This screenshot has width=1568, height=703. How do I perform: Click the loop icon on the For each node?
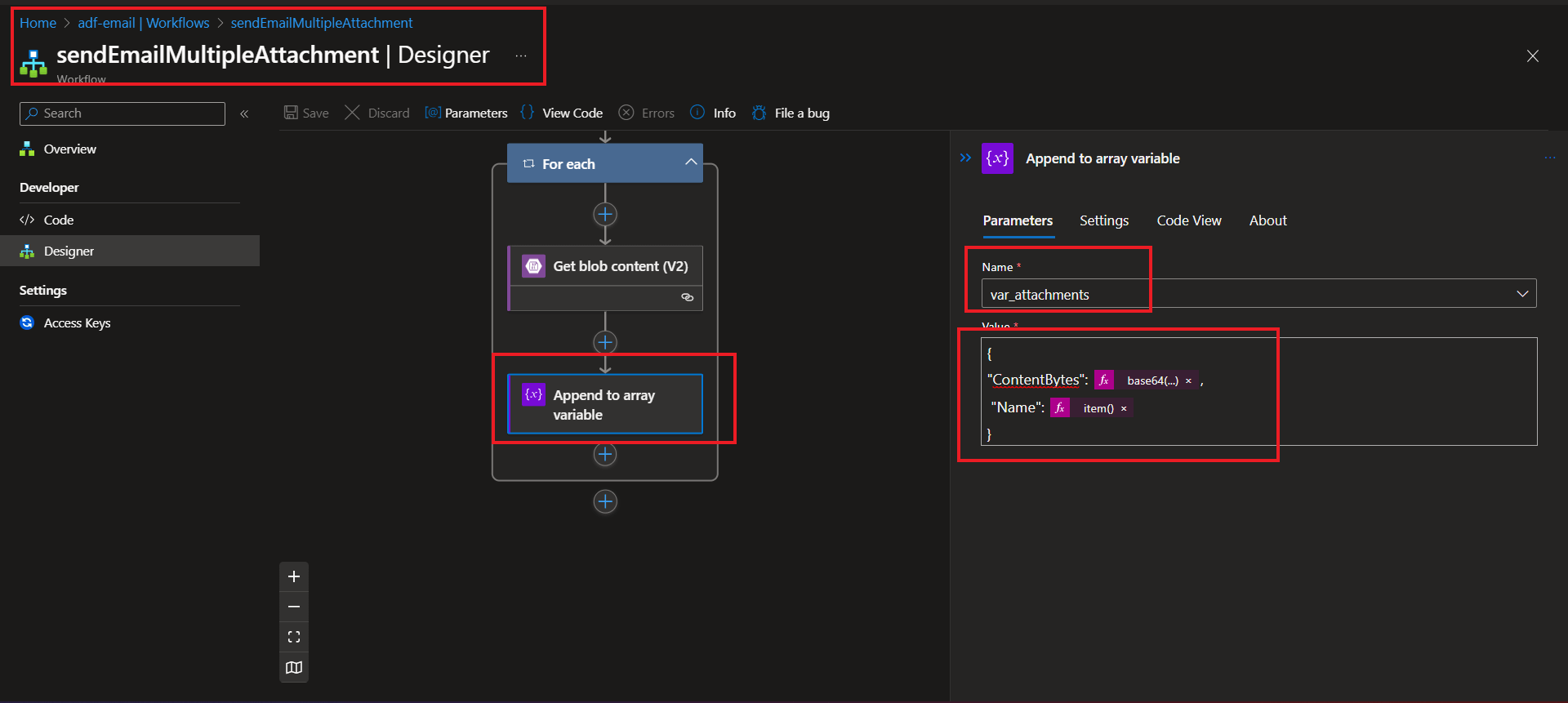tap(528, 164)
